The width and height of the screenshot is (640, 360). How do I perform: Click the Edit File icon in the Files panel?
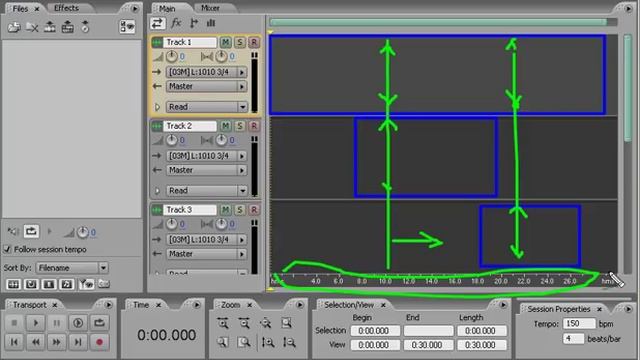click(x=67, y=27)
